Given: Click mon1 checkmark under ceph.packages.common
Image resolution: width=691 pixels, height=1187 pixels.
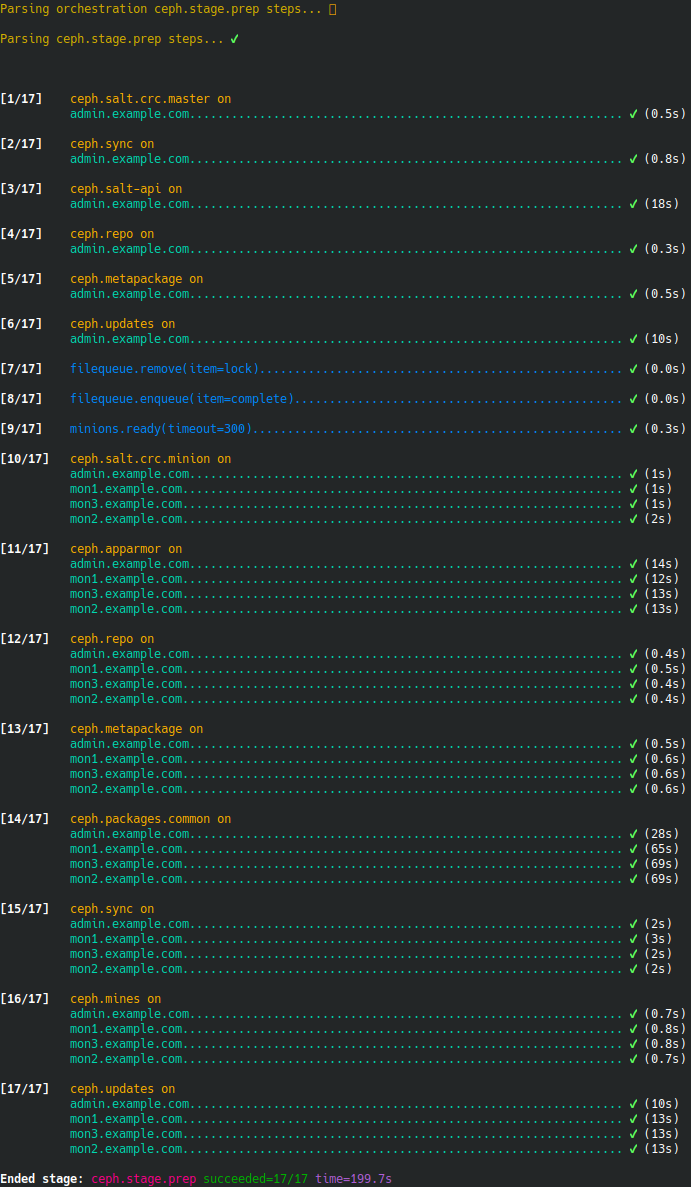Looking at the screenshot, I should coord(633,849).
